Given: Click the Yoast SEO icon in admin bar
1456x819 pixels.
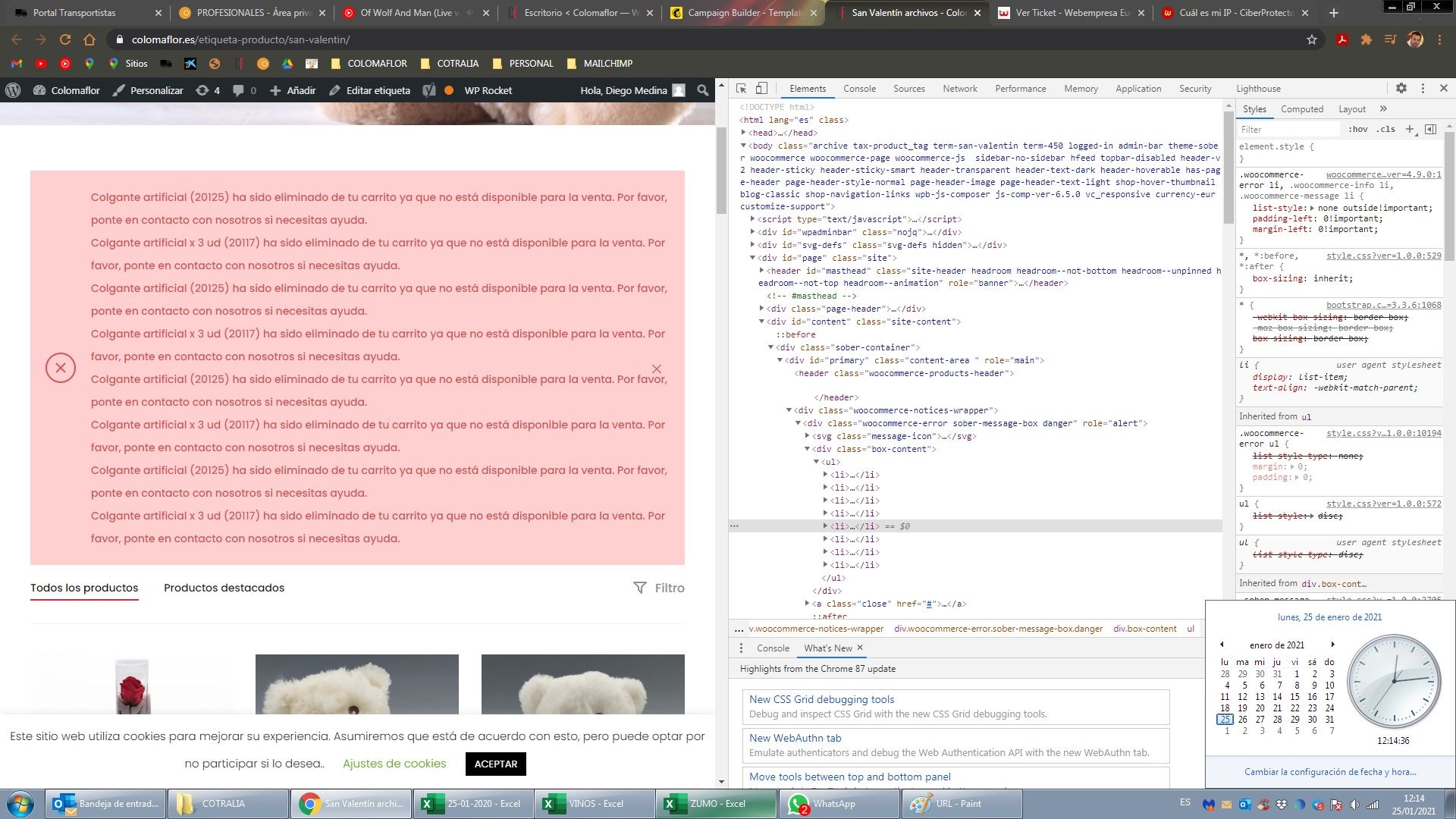Looking at the screenshot, I should pyautogui.click(x=429, y=90).
